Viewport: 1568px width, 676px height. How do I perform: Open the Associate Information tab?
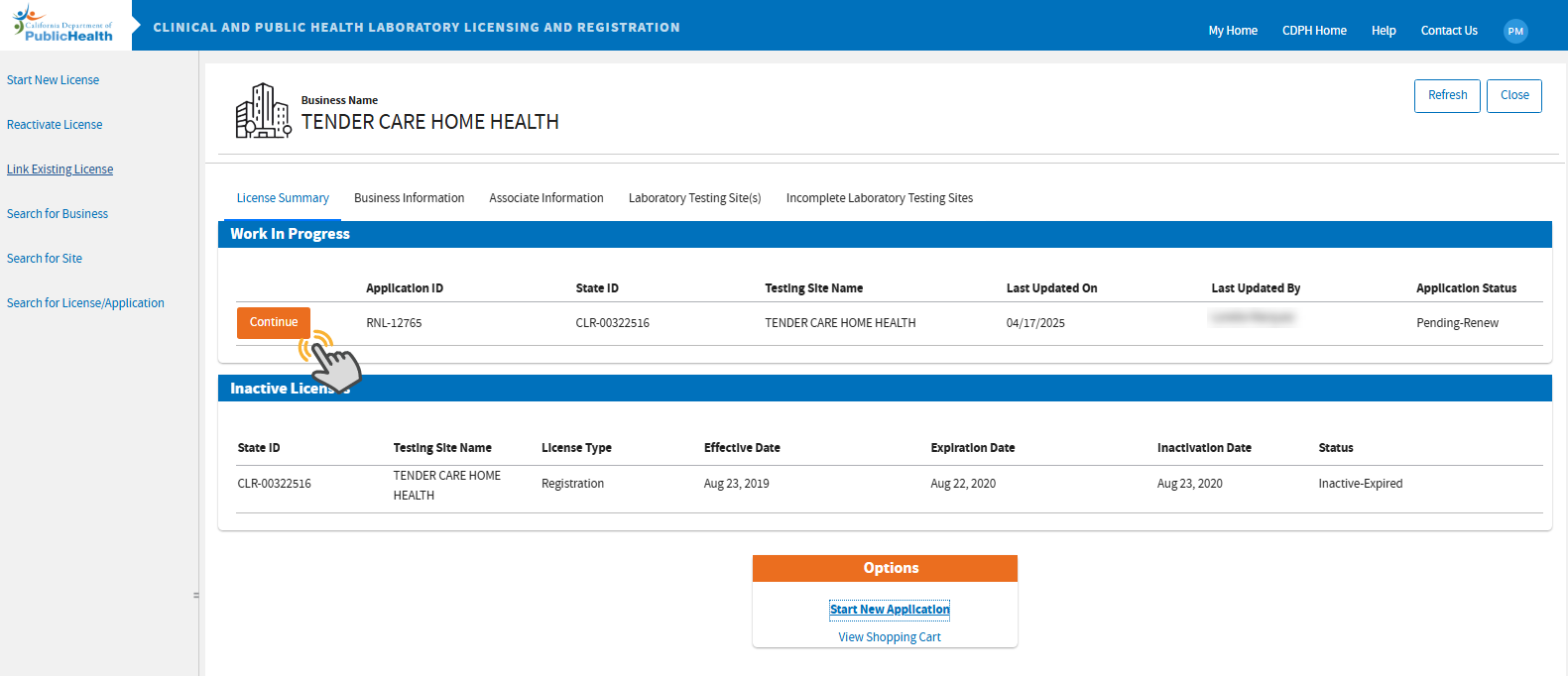545,198
